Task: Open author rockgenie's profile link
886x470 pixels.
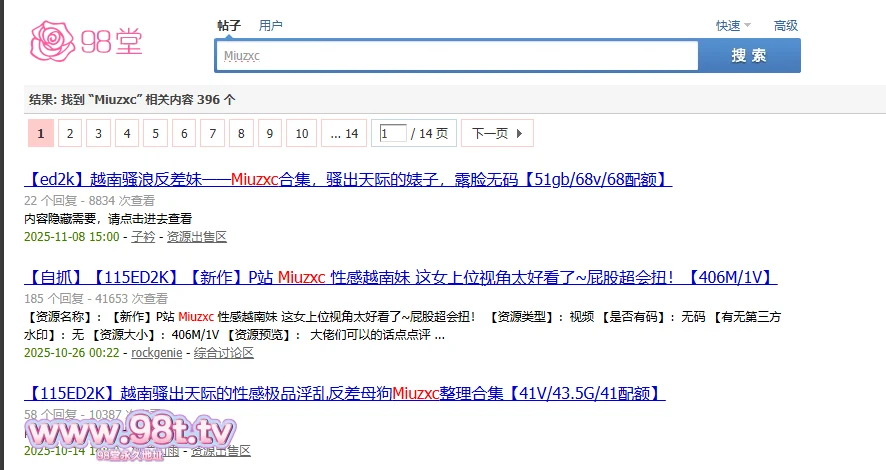Action: pos(158,352)
